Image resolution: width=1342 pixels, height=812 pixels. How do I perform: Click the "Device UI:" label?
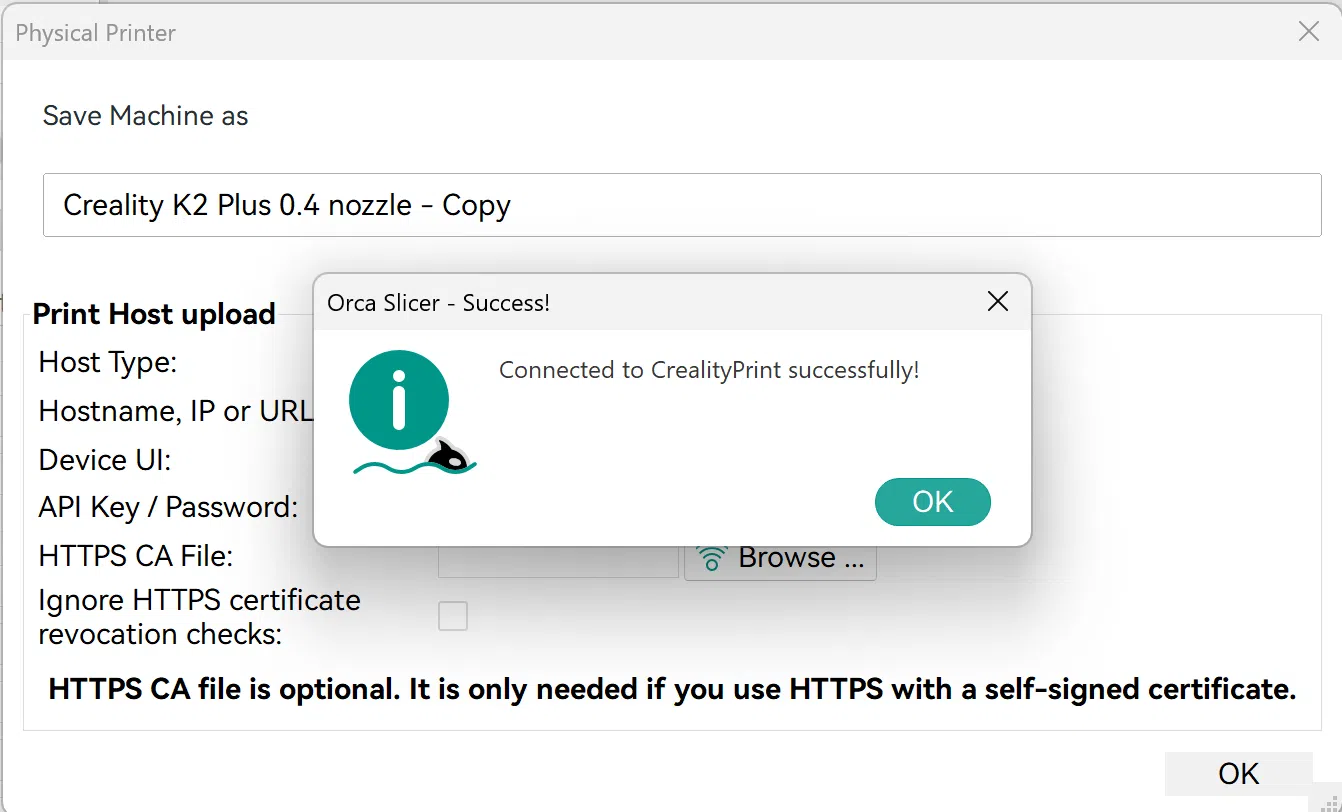pos(105,460)
